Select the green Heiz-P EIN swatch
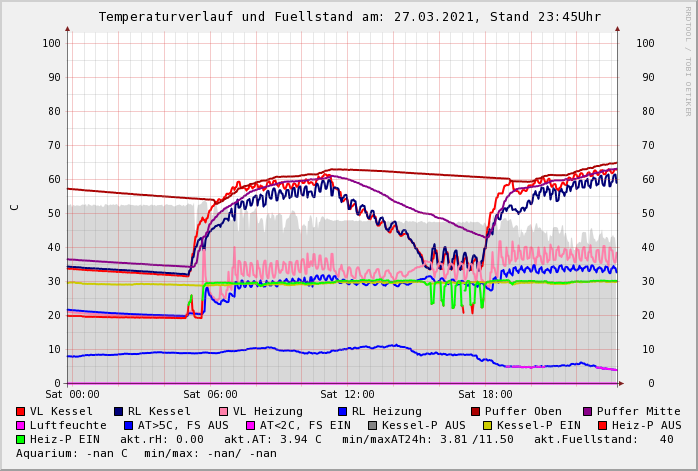 coord(21,439)
